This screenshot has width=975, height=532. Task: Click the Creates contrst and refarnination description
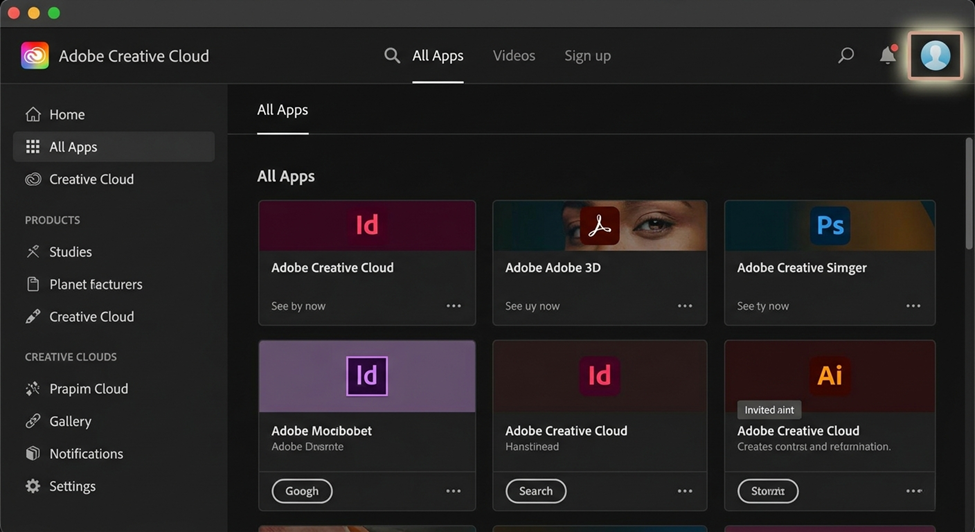[x=814, y=446]
